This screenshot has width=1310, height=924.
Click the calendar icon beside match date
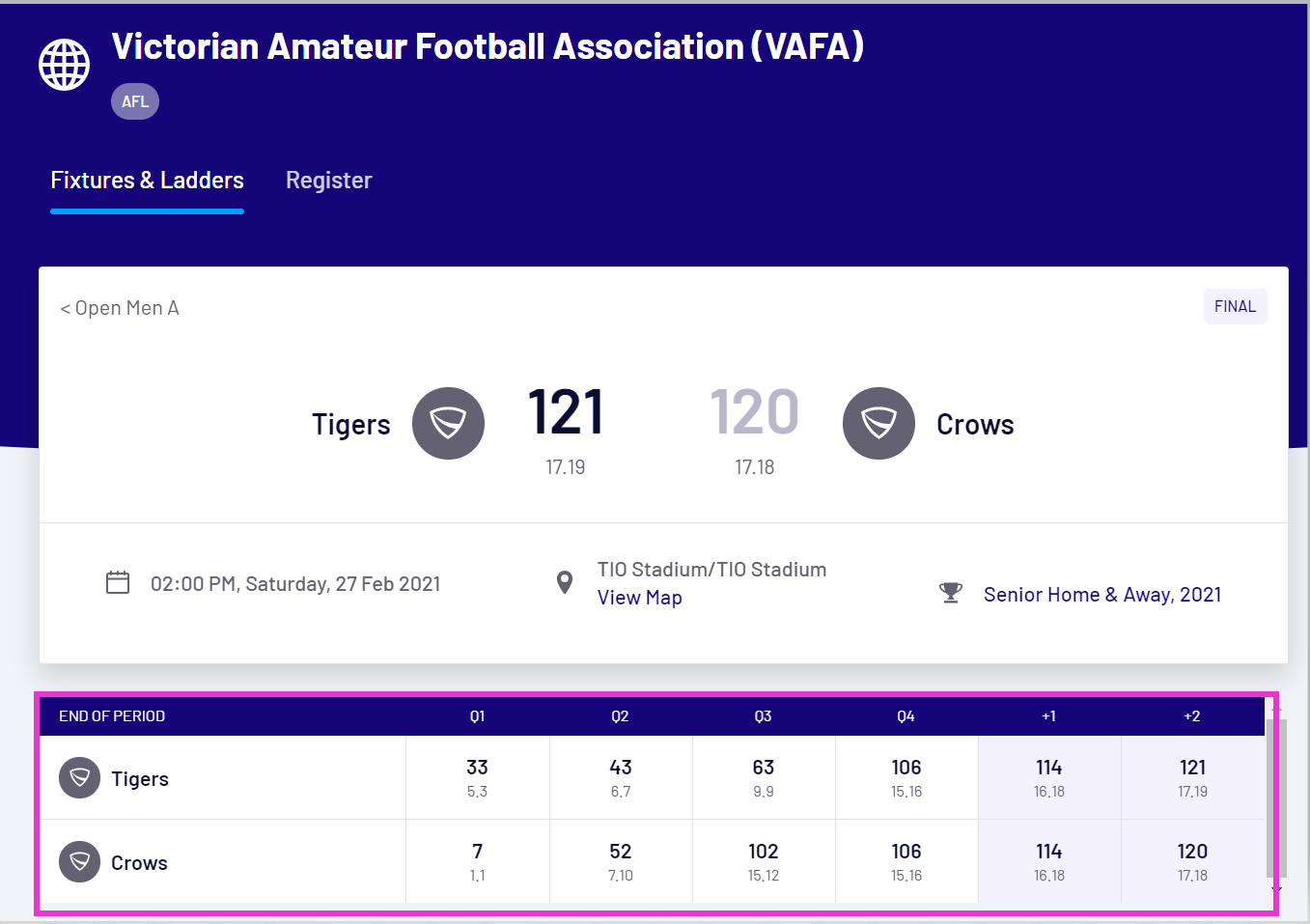118,582
